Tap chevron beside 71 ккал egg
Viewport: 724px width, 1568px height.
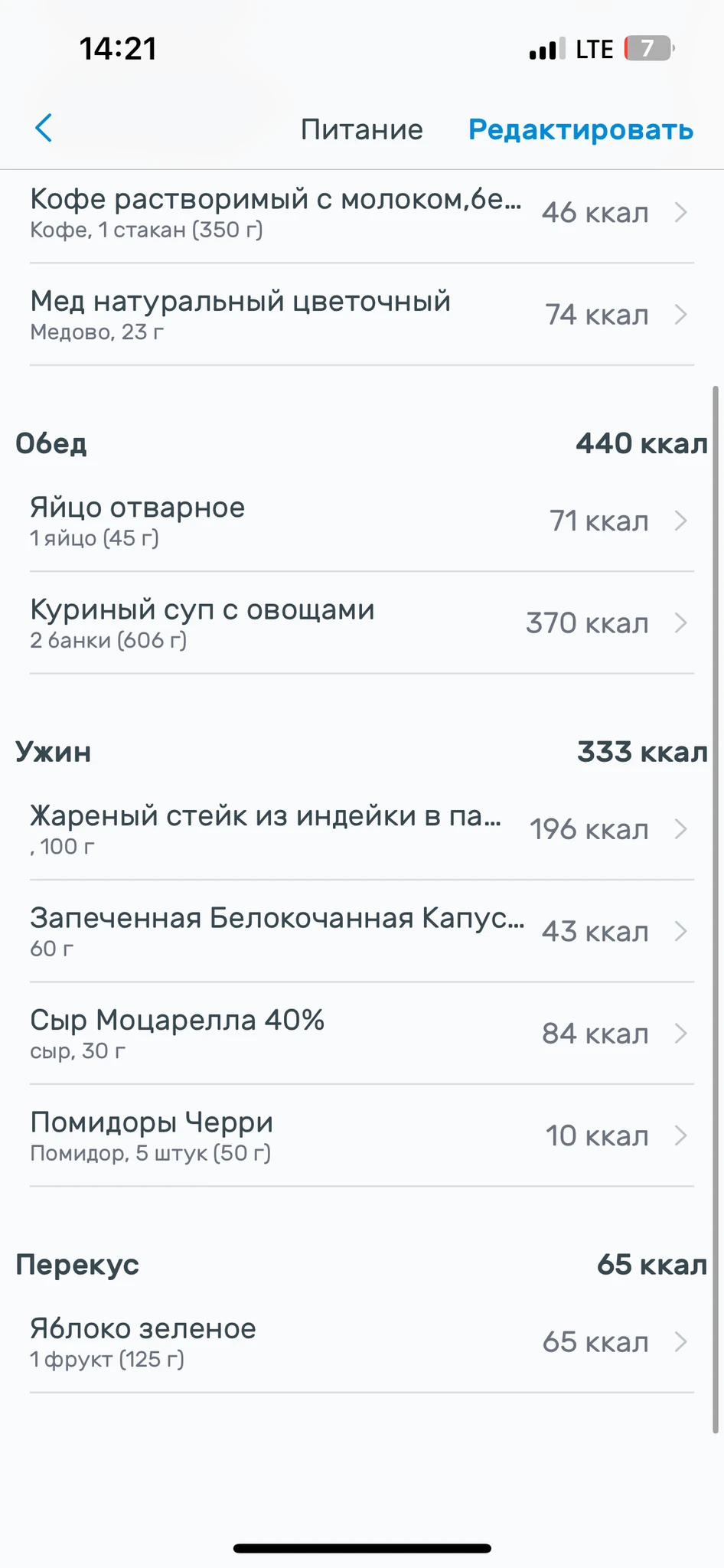pos(680,521)
